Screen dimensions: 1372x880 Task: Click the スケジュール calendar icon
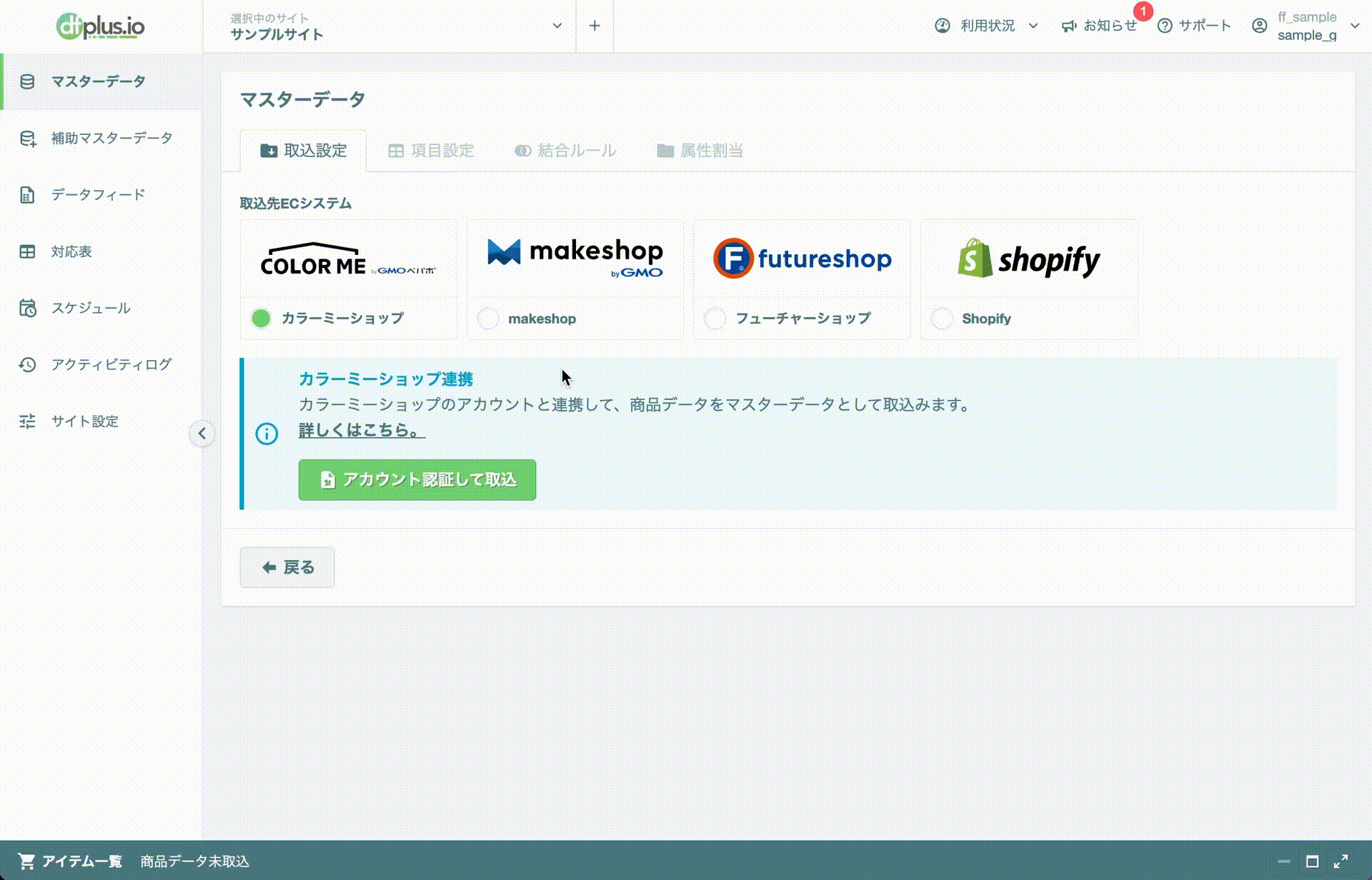coord(27,308)
